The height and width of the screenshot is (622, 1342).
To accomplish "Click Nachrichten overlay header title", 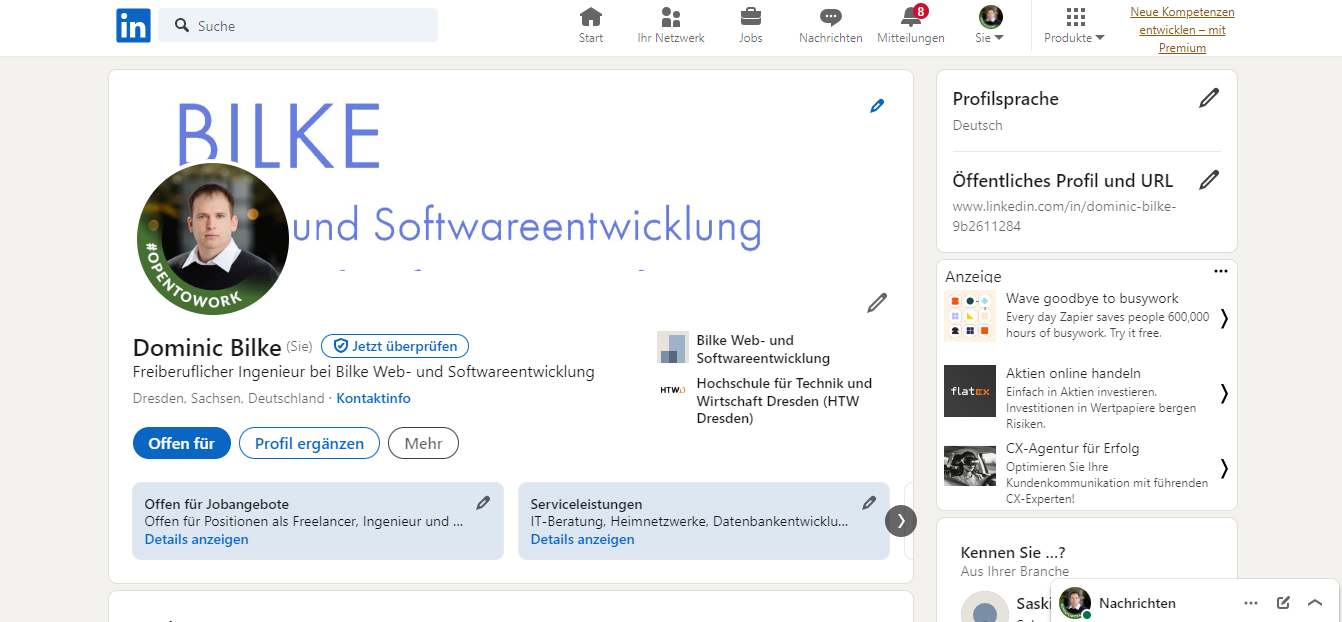I will coord(1137,603).
